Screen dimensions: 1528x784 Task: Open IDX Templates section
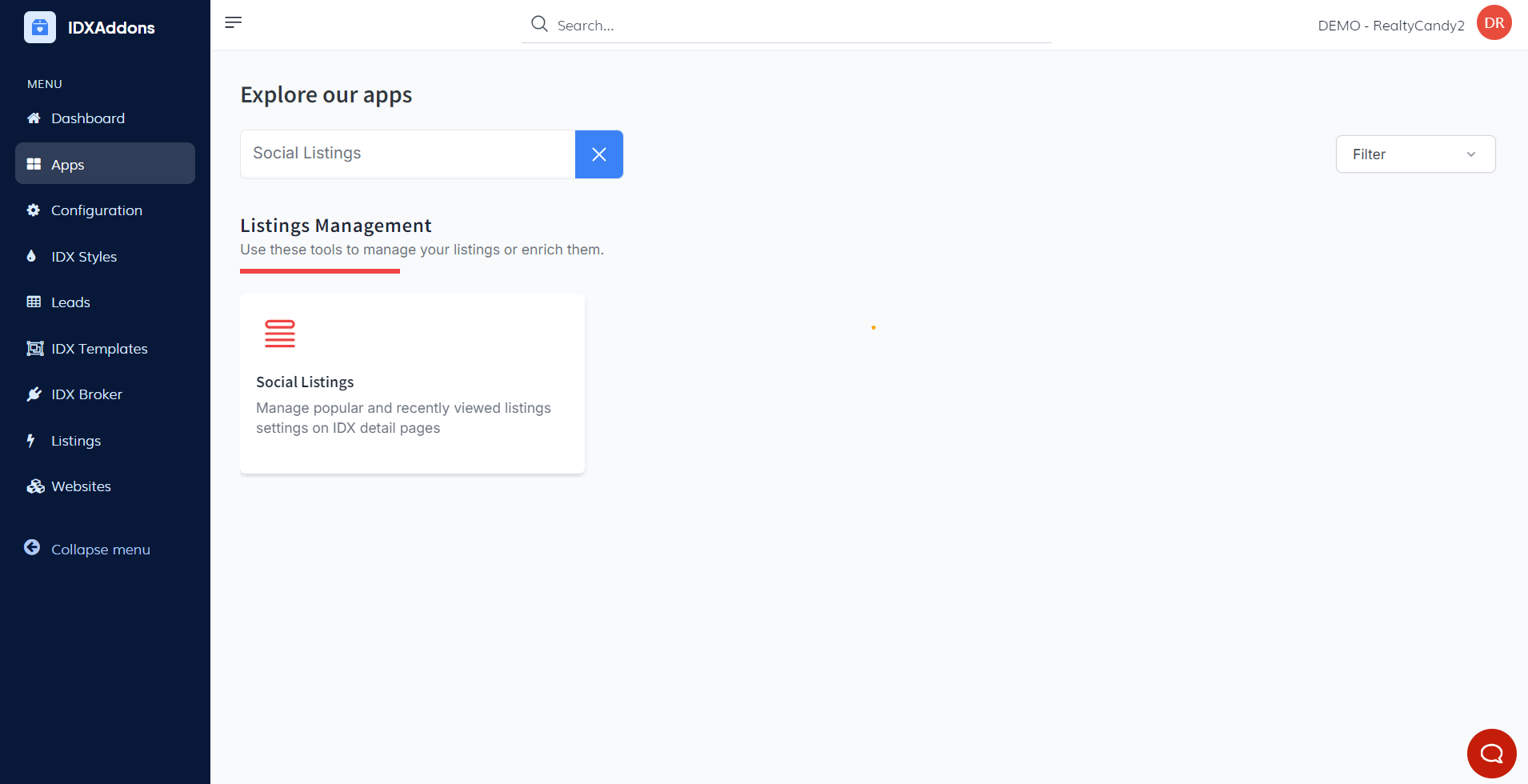point(99,349)
